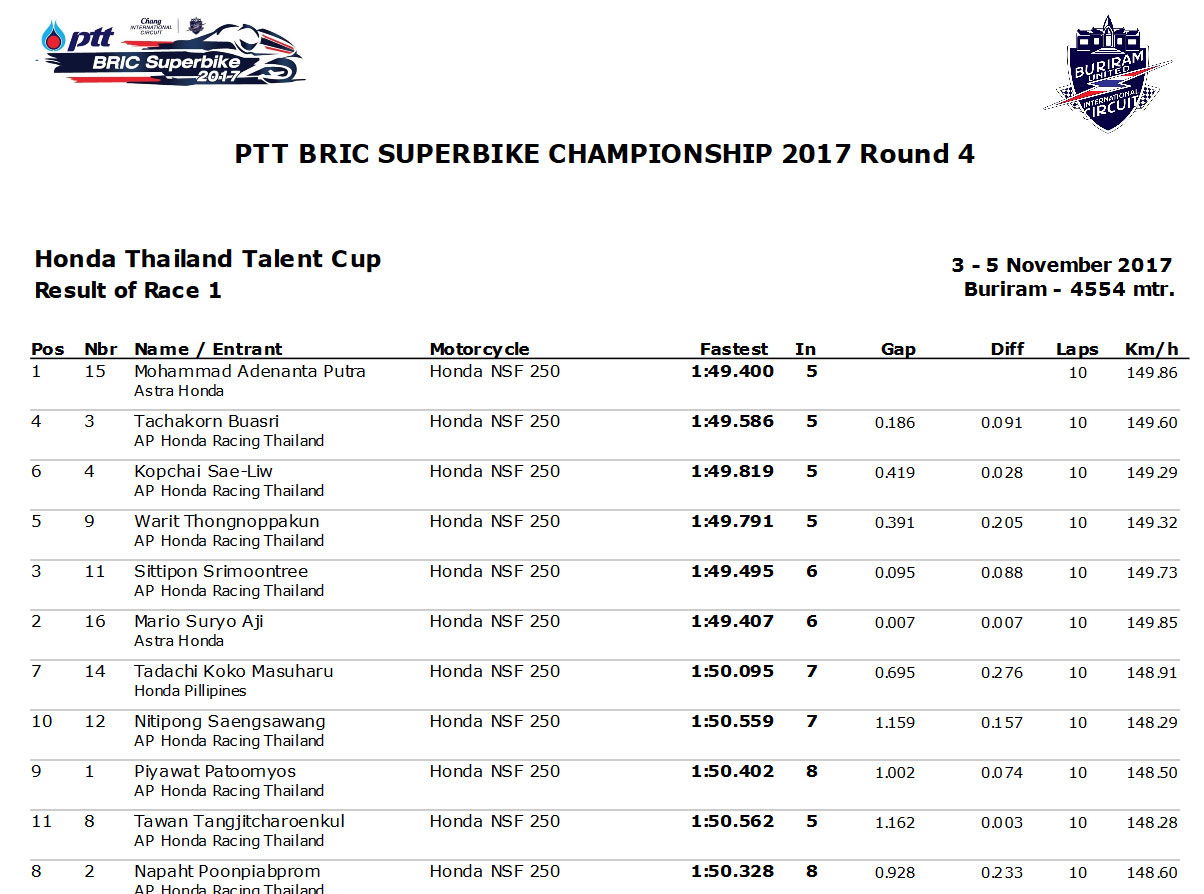Click the Result of Race 1 subtitle
1204x894 pixels.
click(x=128, y=291)
